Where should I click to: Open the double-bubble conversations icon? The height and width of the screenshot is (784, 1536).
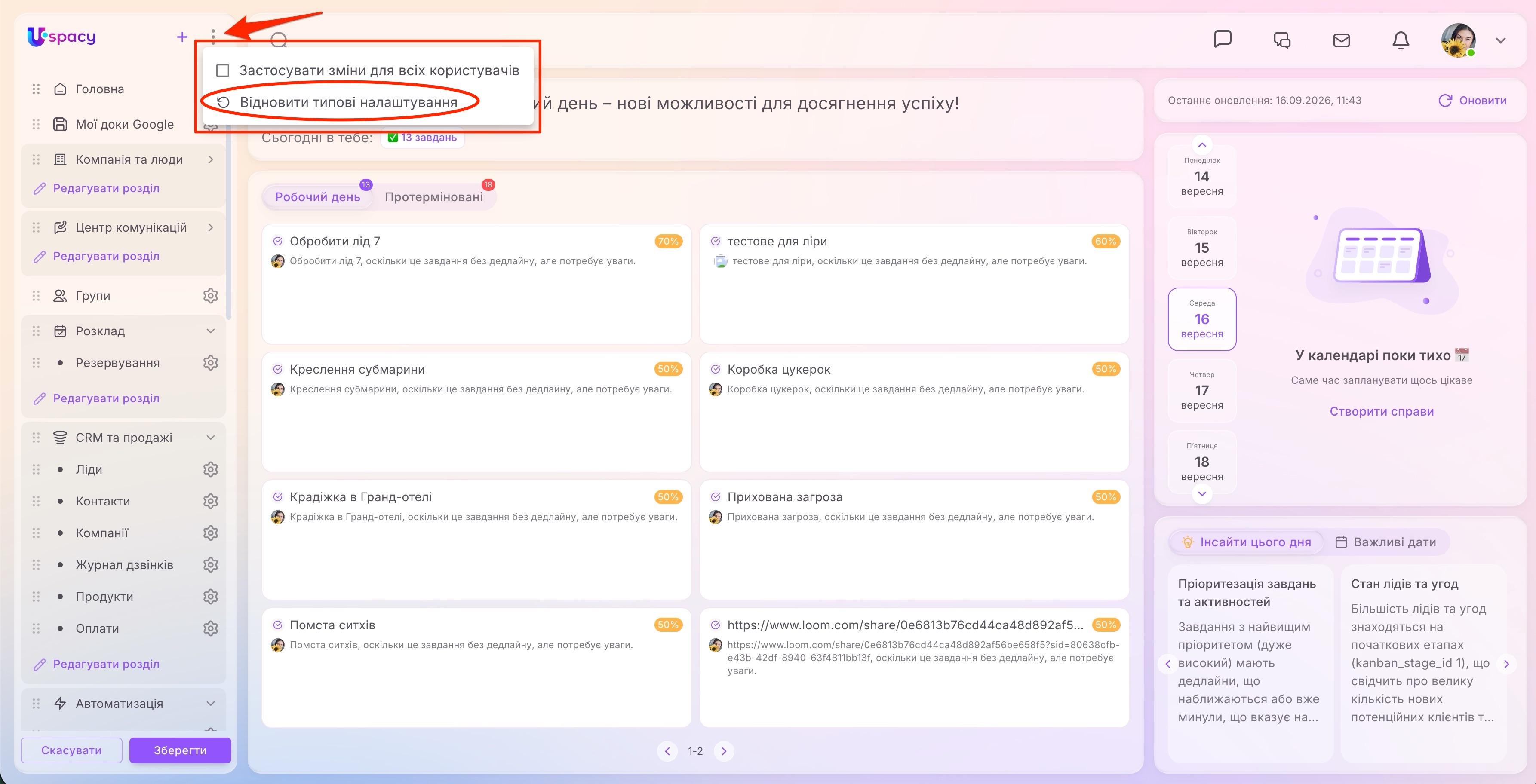tap(1282, 40)
